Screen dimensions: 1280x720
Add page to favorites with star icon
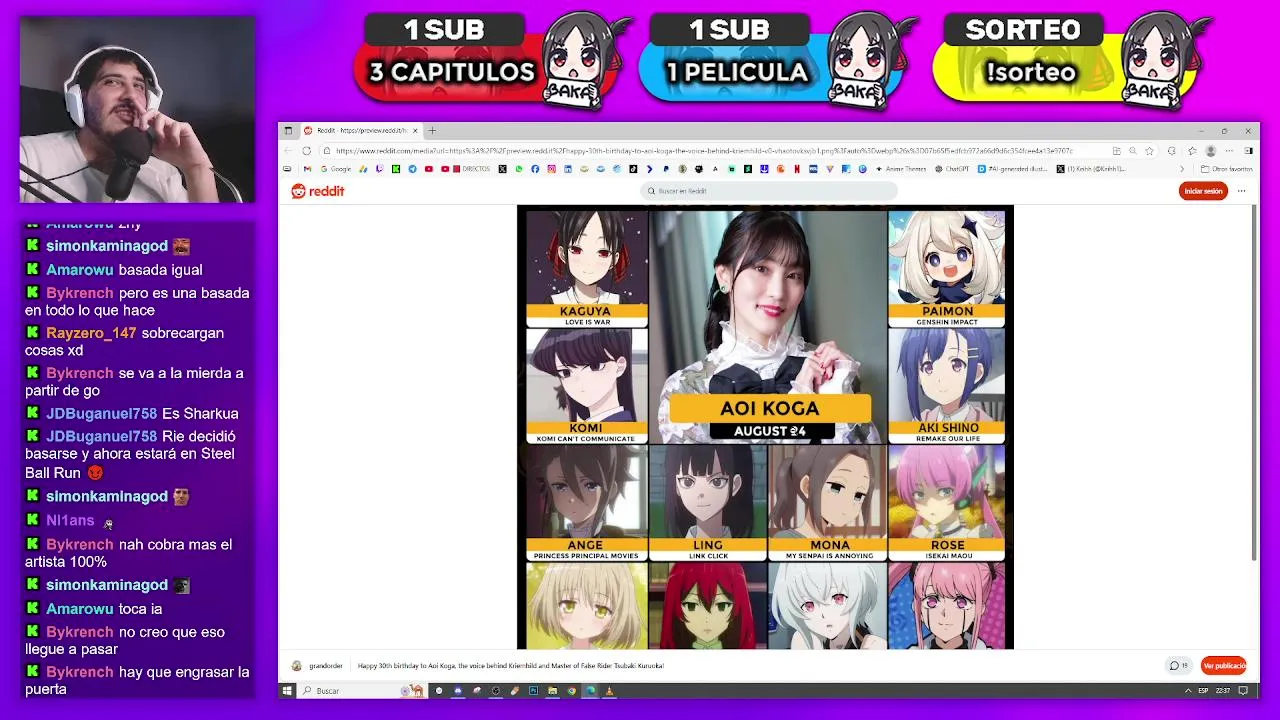point(1150,151)
